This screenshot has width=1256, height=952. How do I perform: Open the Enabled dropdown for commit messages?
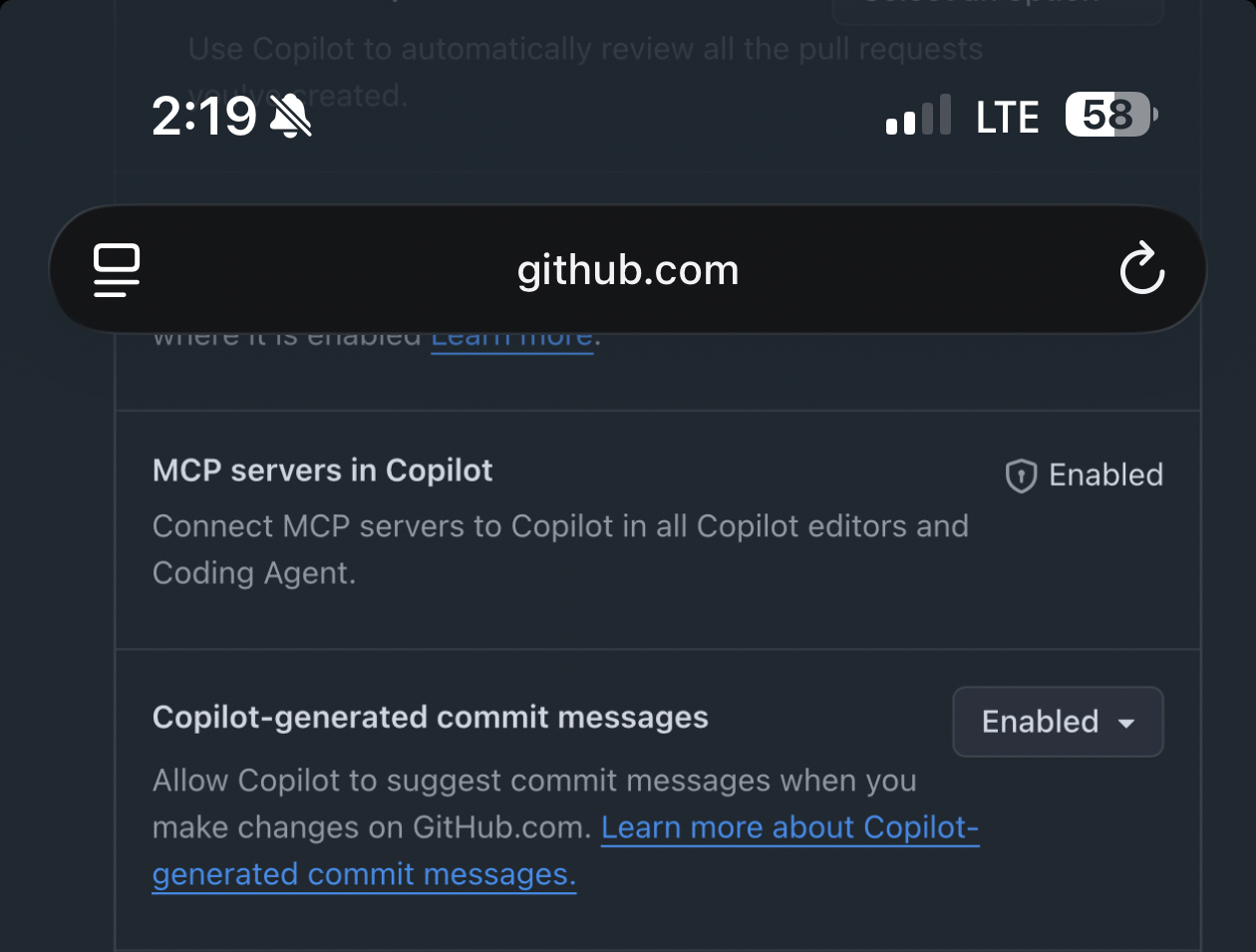click(x=1057, y=722)
